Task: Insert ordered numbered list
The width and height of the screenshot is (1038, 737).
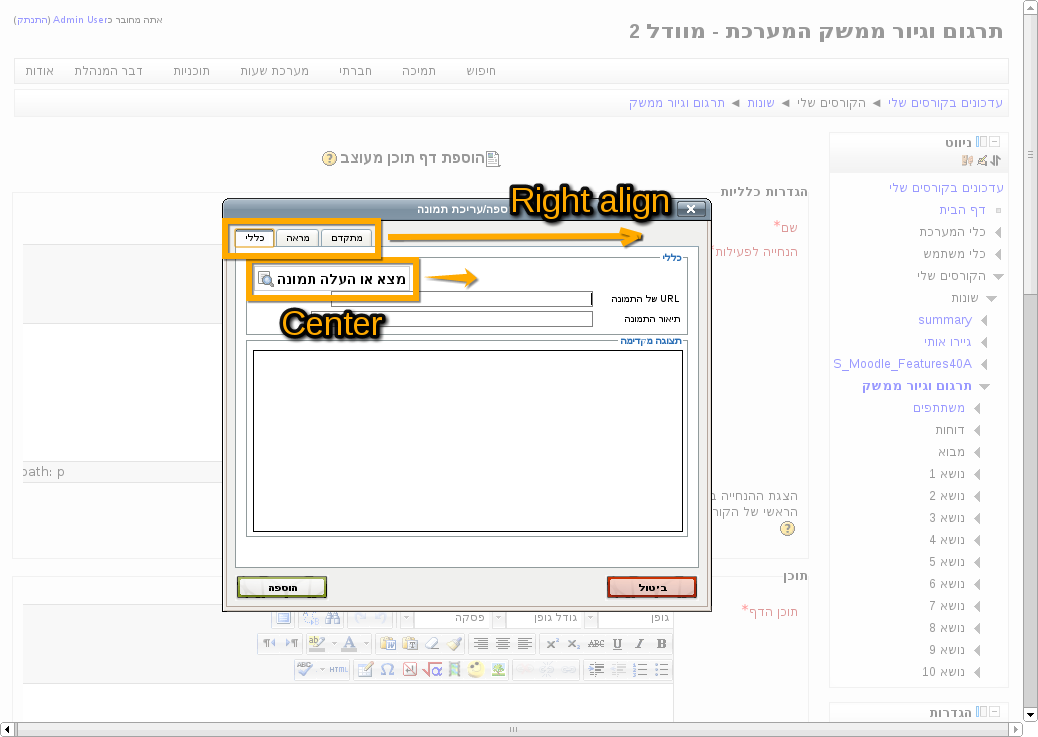Action: tap(639, 670)
